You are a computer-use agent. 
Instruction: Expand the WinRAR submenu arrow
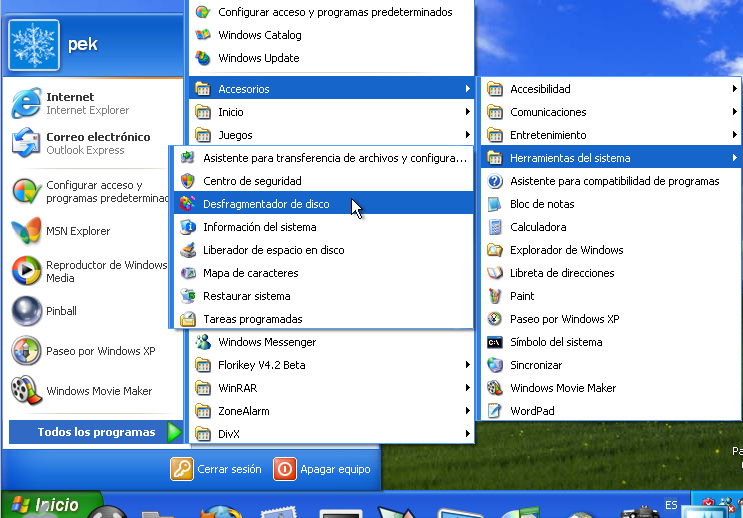coord(467,388)
